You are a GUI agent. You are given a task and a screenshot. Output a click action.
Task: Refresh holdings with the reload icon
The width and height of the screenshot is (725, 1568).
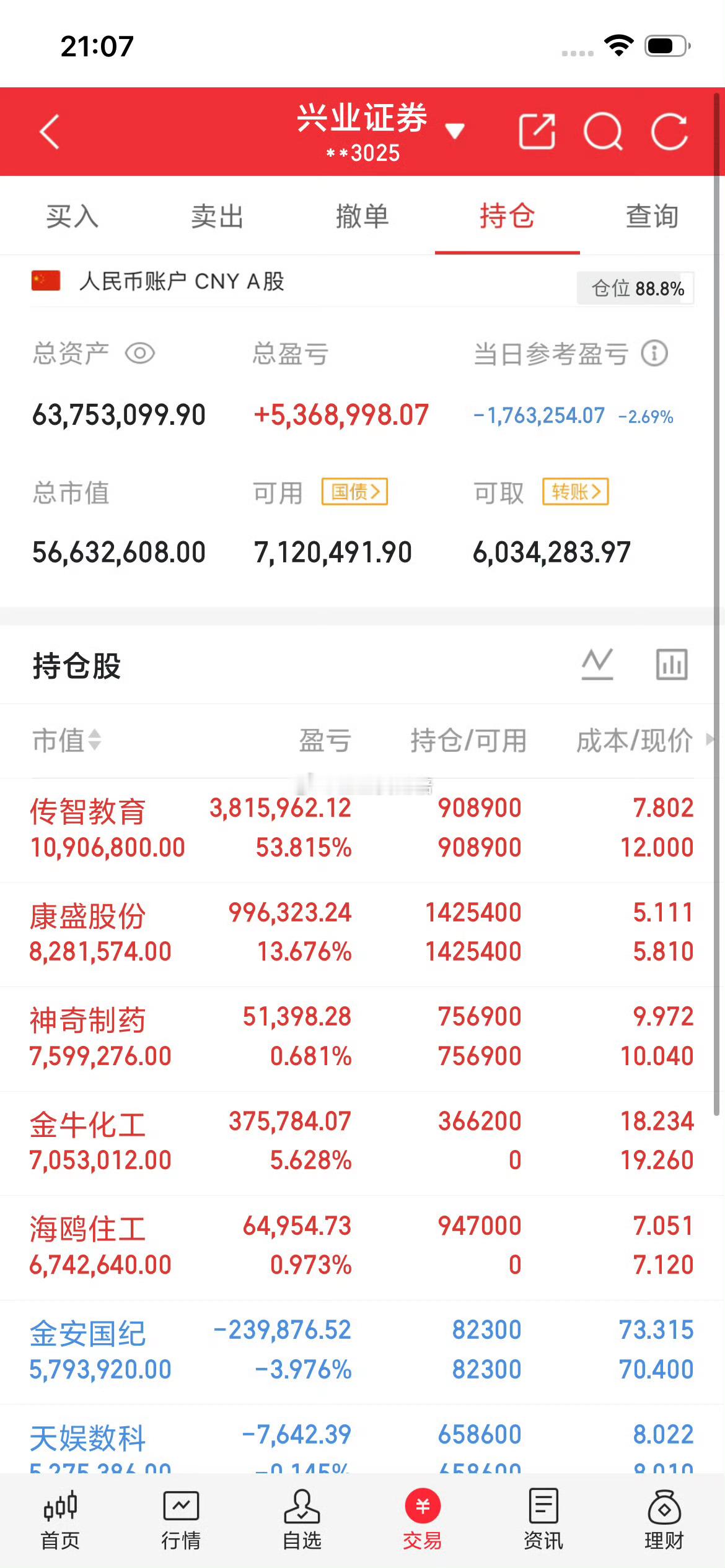pyautogui.click(x=670, y=131)
